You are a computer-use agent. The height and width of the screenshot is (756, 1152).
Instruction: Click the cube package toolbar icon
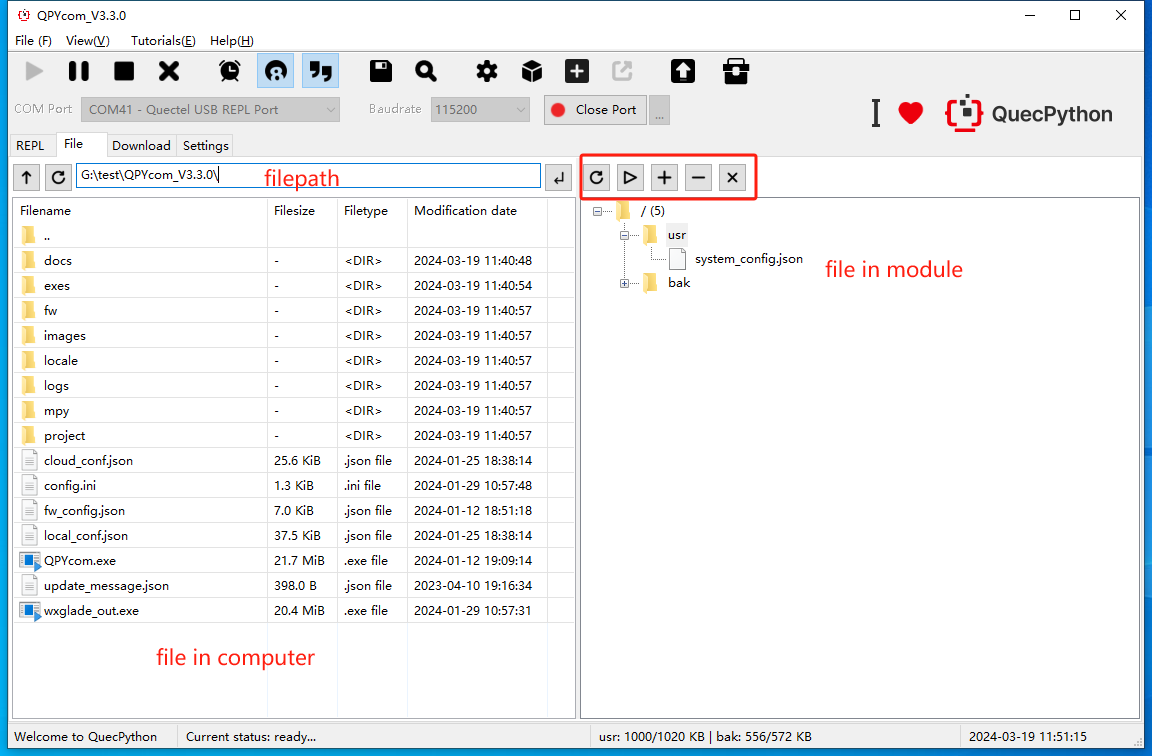[532, 71]
